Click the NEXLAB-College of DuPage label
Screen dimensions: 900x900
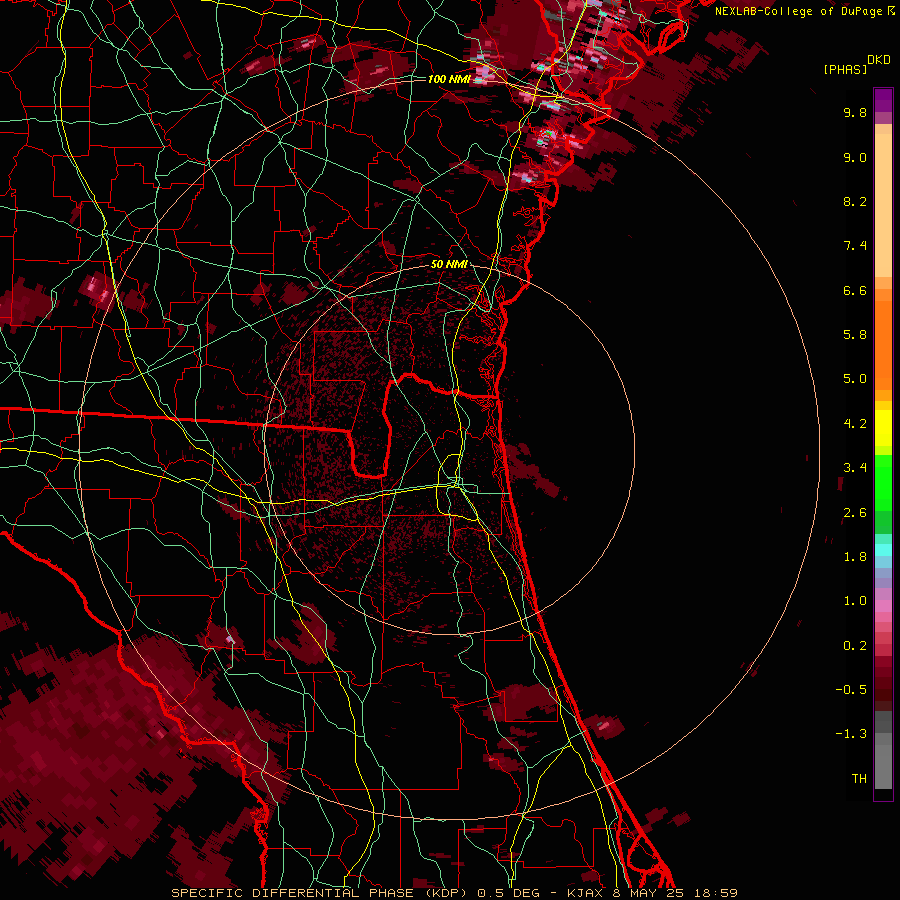click(799, 11)
